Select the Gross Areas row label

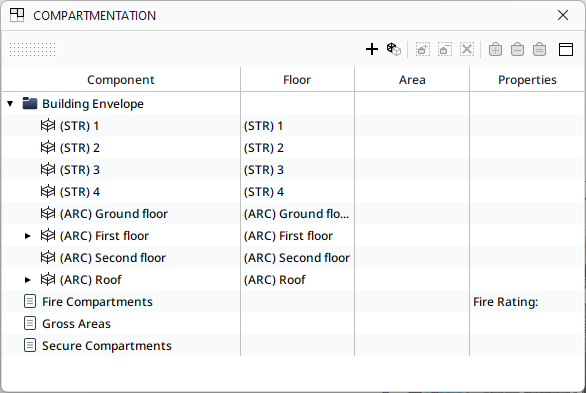point(76,324)
